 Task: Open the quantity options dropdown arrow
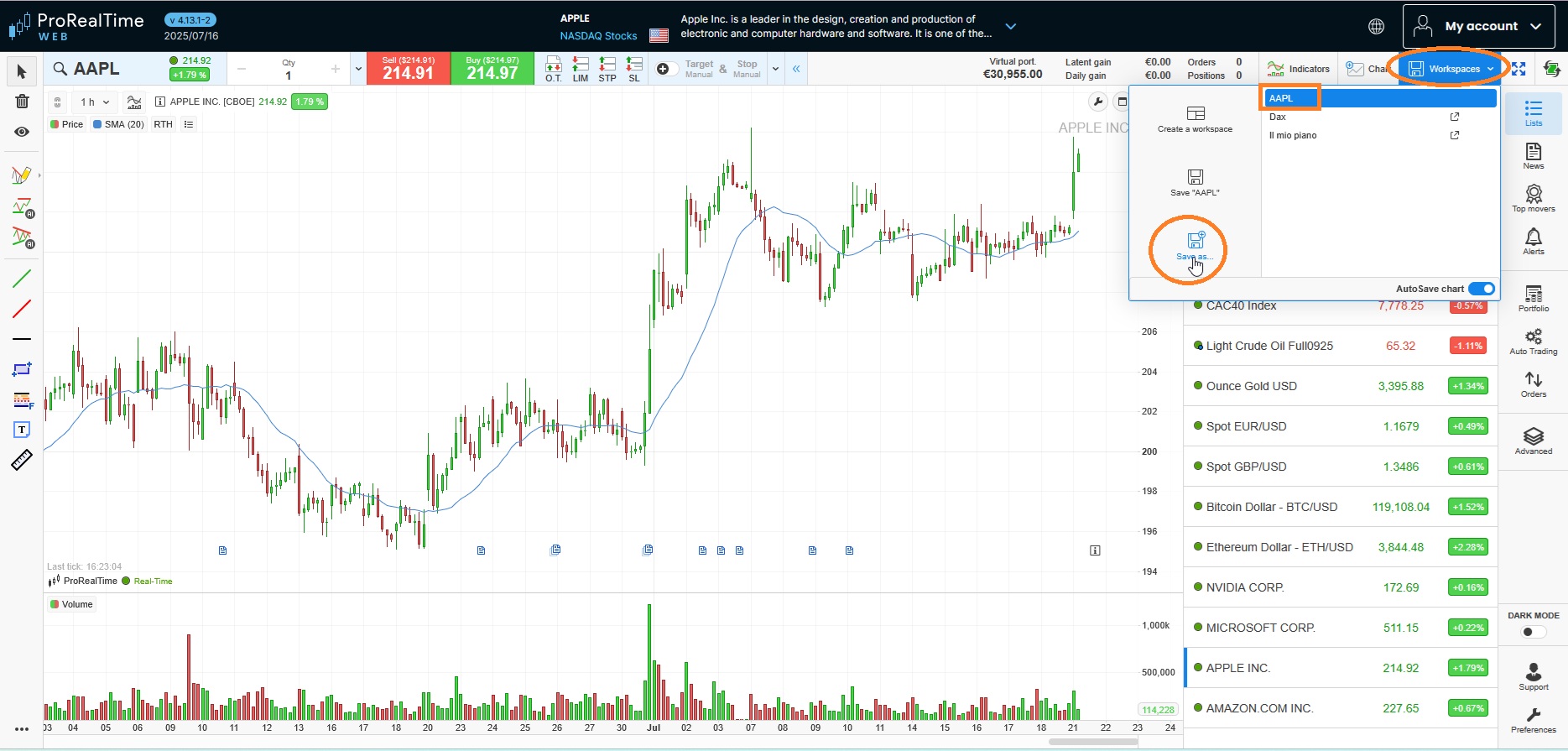tap(358, 69)
